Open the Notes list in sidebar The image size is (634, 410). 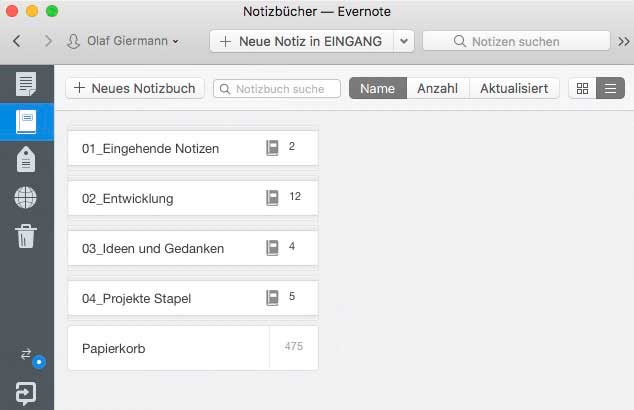[x=26, y=84]
